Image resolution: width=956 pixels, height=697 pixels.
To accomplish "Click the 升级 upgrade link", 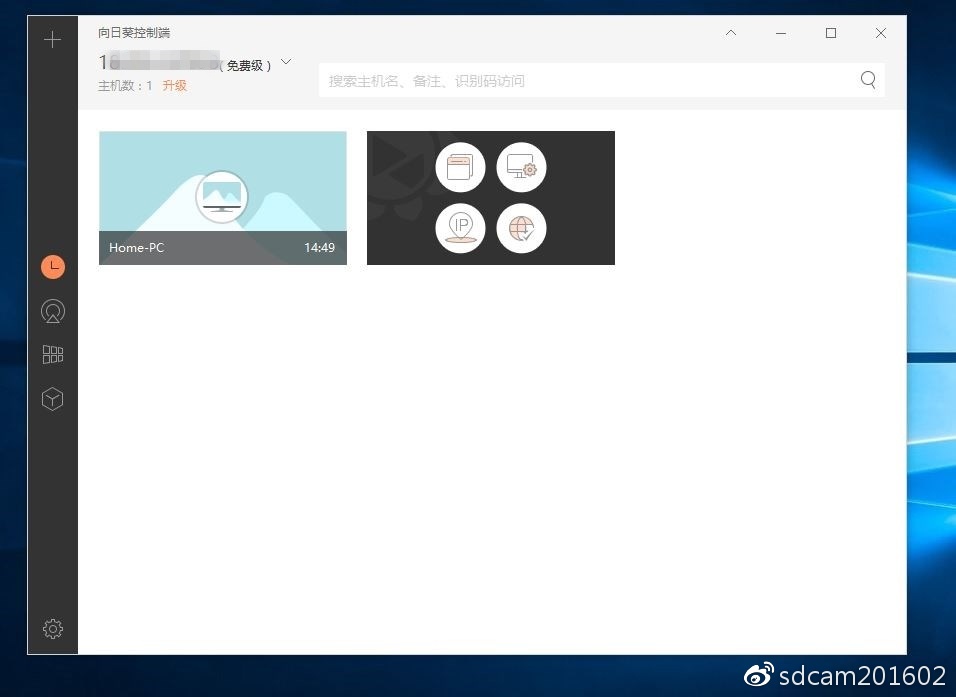I will (x=174, y=85).
